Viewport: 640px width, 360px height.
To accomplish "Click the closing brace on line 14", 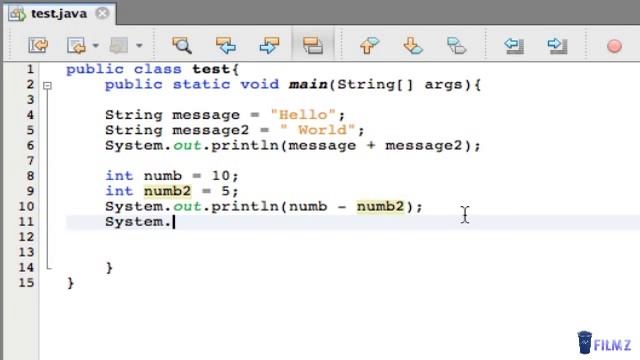I will pyautogui.click(x=109, y=268).
